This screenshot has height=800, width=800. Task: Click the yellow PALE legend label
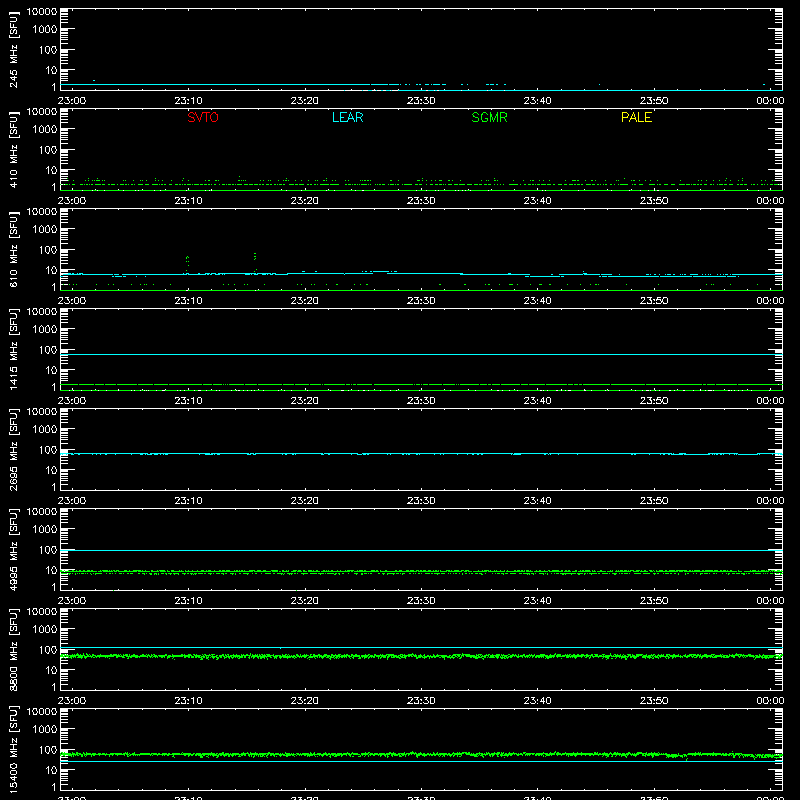[636, 117]
